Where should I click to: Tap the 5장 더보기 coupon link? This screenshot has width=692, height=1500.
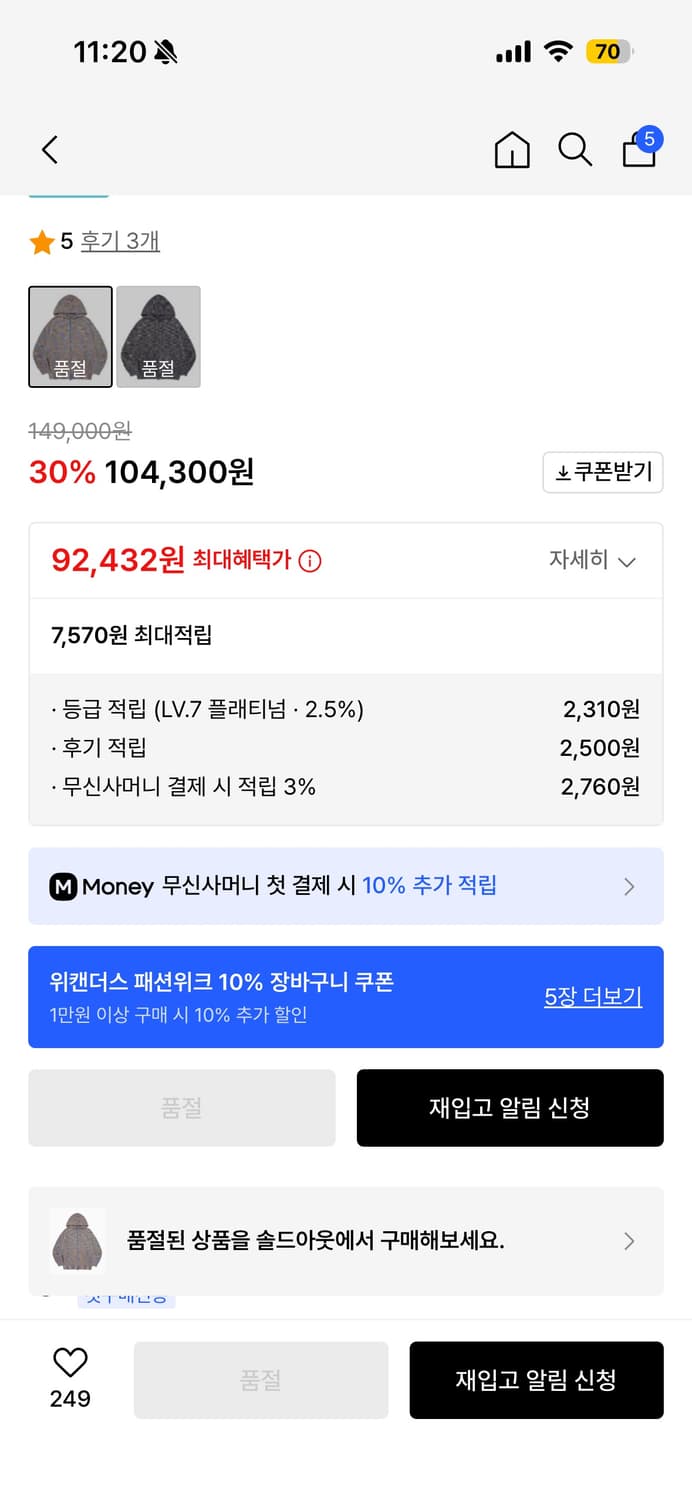[x=592, y=997]
